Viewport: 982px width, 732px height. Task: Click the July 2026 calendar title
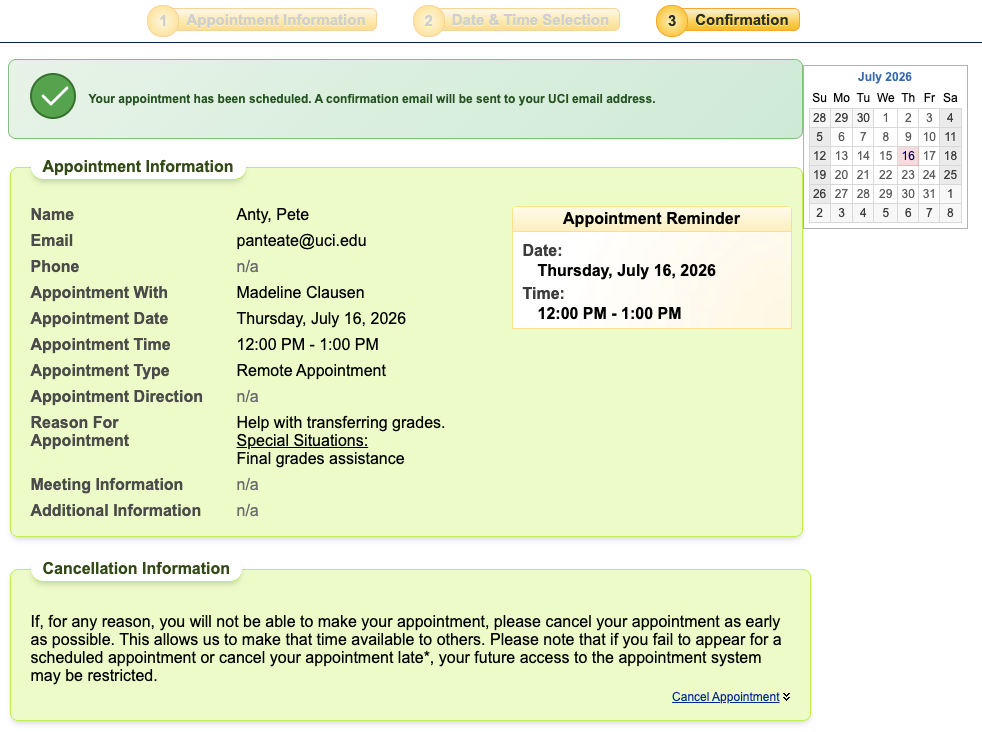pos(884,76)
